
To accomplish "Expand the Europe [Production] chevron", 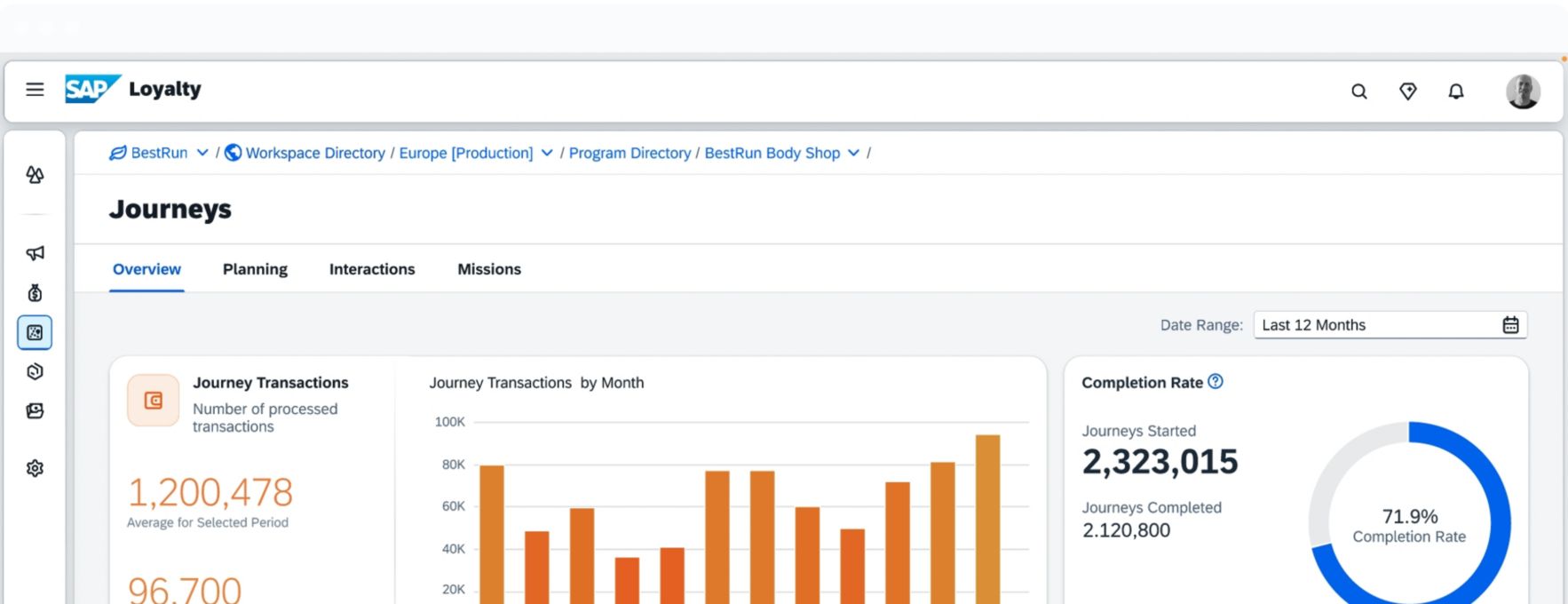I will coord(547,153).
